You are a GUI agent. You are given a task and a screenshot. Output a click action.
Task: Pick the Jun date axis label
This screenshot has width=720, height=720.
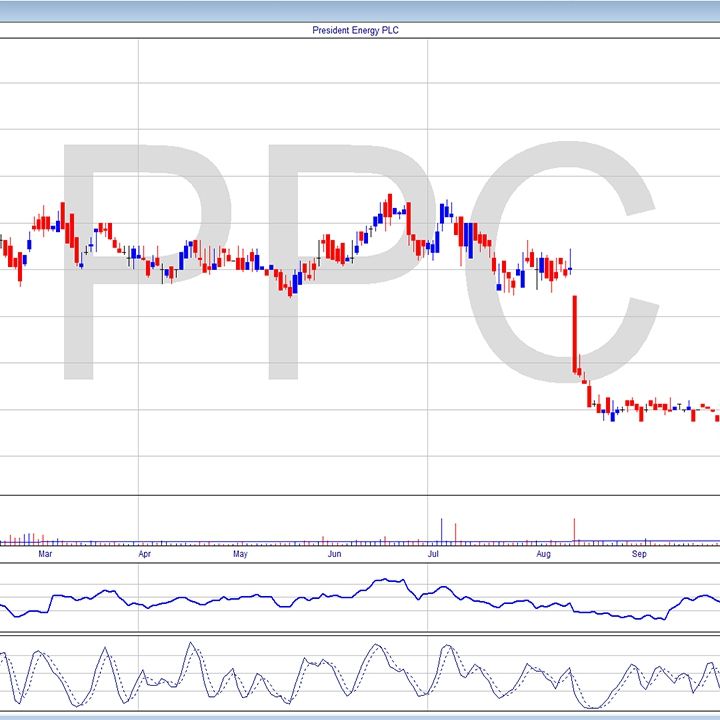point(334,553)
